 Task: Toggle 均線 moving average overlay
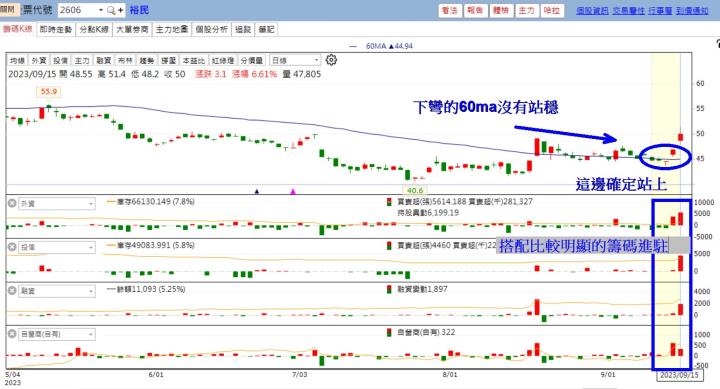coord(17,60)
